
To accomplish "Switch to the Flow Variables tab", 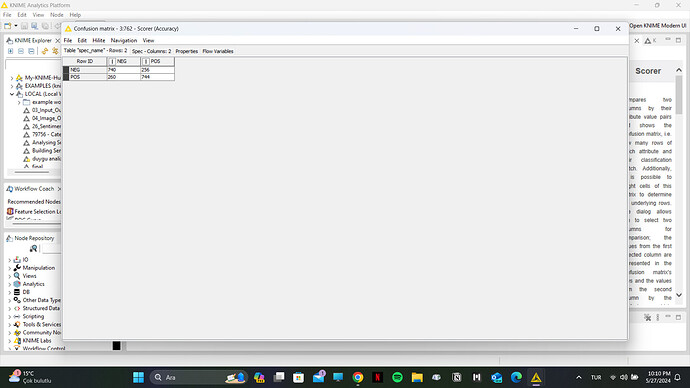I will [218, 51].
